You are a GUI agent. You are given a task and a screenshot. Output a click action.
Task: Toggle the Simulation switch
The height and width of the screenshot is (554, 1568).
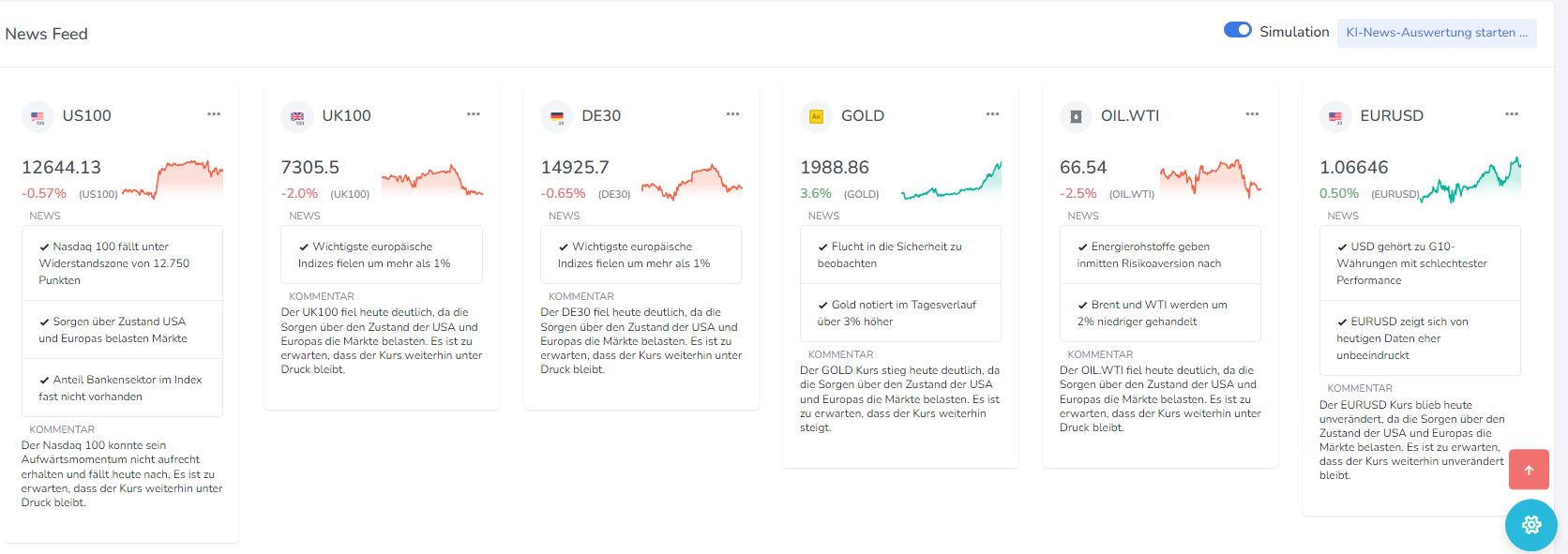tap(1238, 30)
